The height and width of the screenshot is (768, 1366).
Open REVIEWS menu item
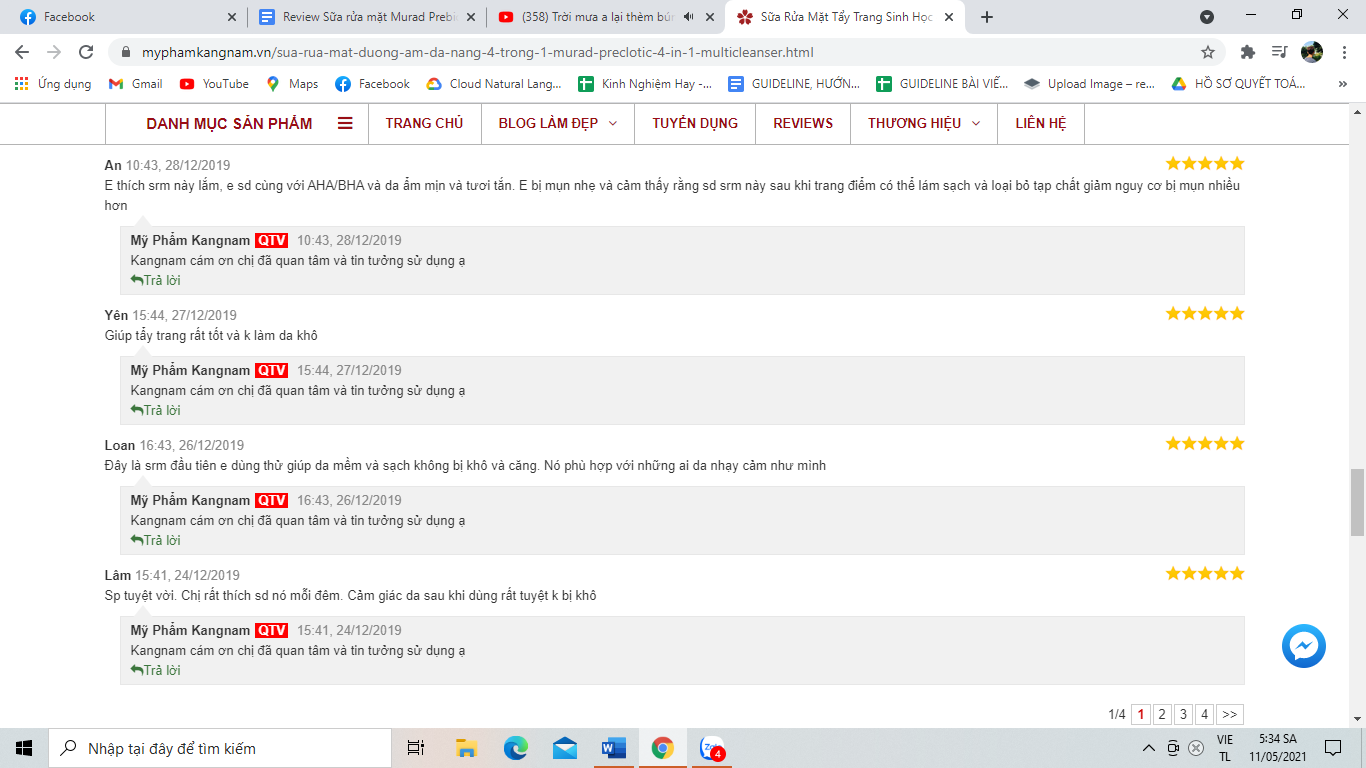(803, 124)
